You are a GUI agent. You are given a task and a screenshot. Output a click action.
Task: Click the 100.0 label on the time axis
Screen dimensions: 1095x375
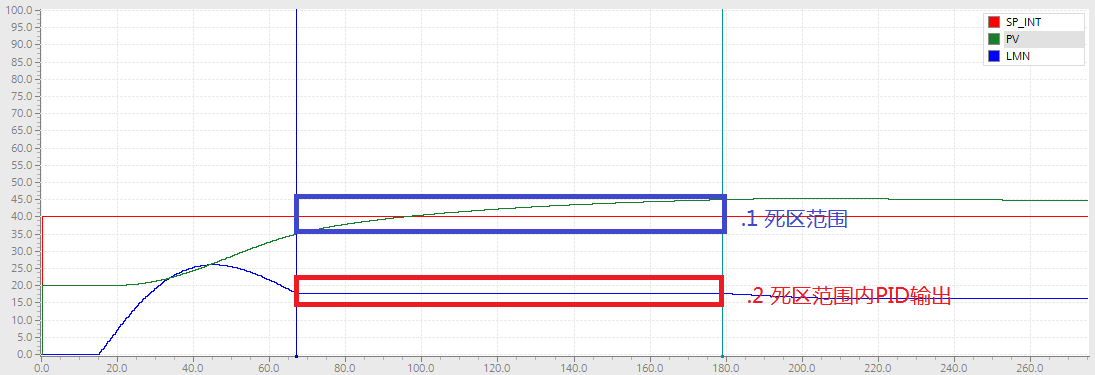click(x=421, y=366)
